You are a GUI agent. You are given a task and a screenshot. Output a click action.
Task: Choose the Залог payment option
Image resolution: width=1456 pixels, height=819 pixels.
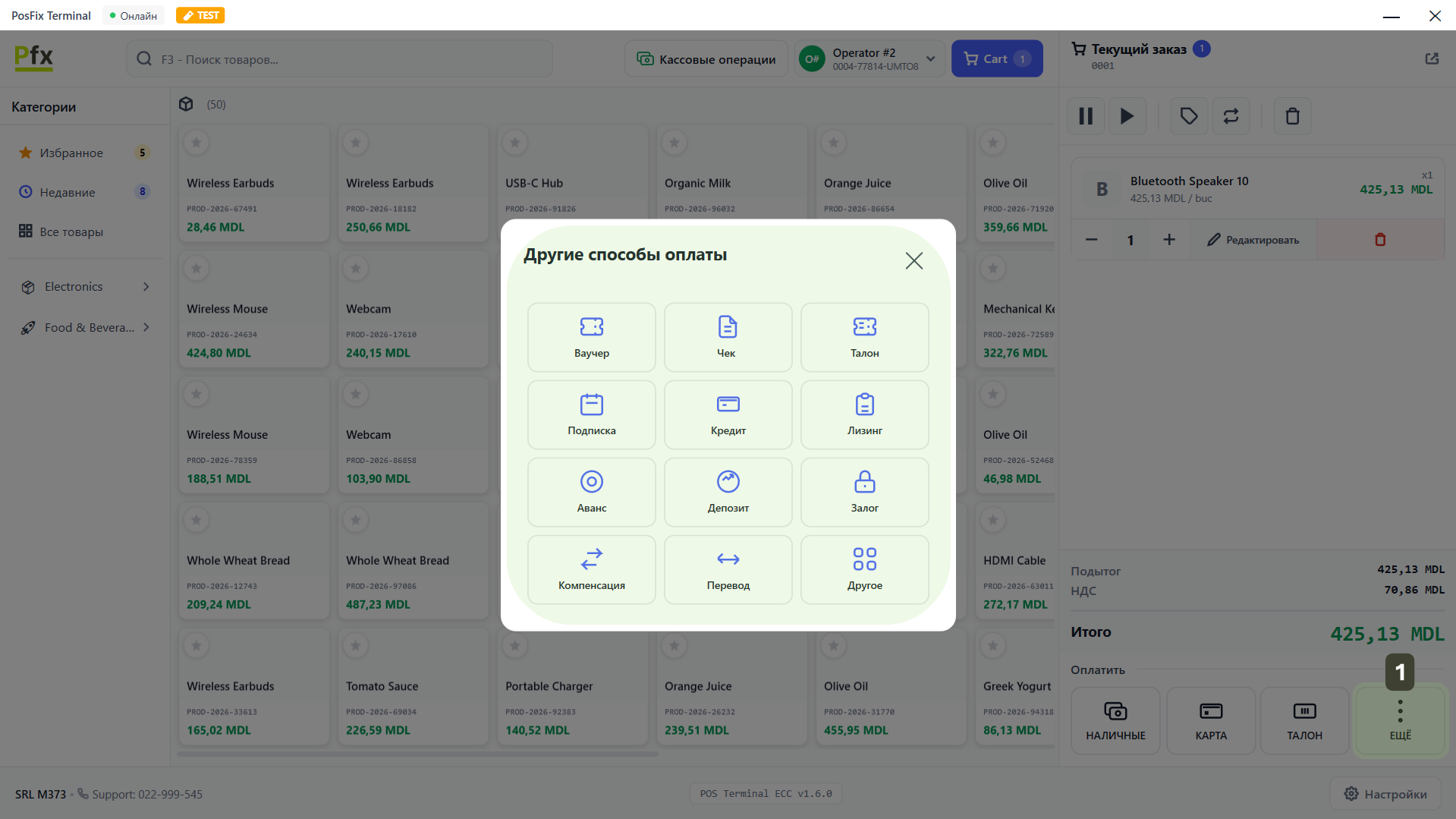[x=864, y=492]
